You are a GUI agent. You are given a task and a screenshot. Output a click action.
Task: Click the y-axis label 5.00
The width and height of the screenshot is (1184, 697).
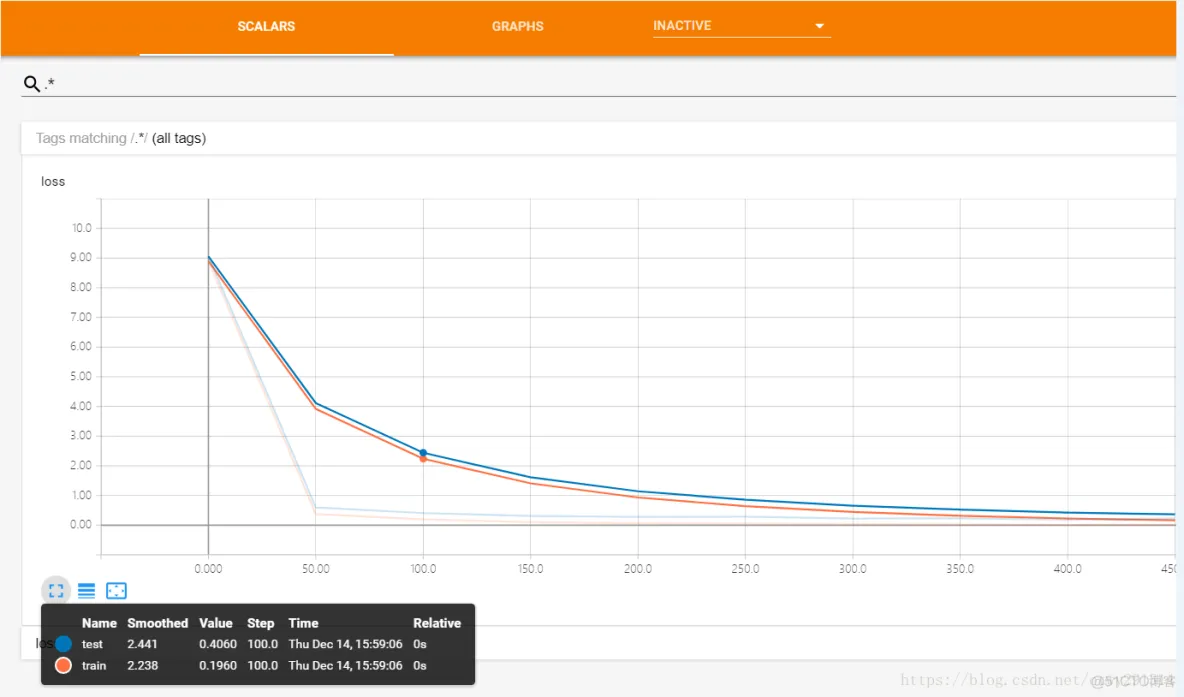80,376
